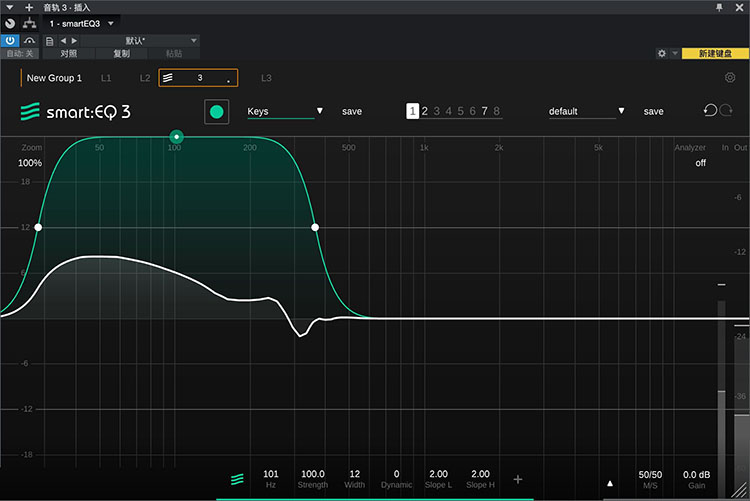Open the Keys profile dropdown
The width and height of the screenshot is (750, 501).
click(x=285, y=111)
